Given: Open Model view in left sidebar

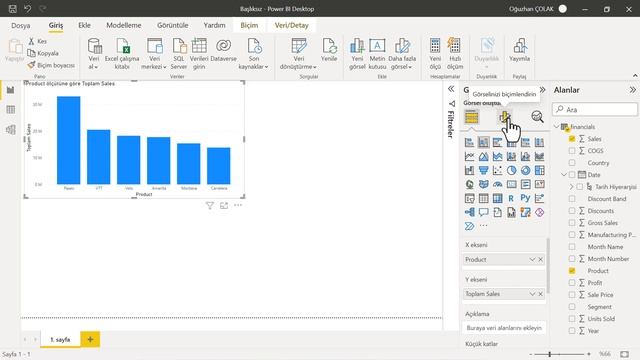Looking at the screenshot, I should click(11, 129).
